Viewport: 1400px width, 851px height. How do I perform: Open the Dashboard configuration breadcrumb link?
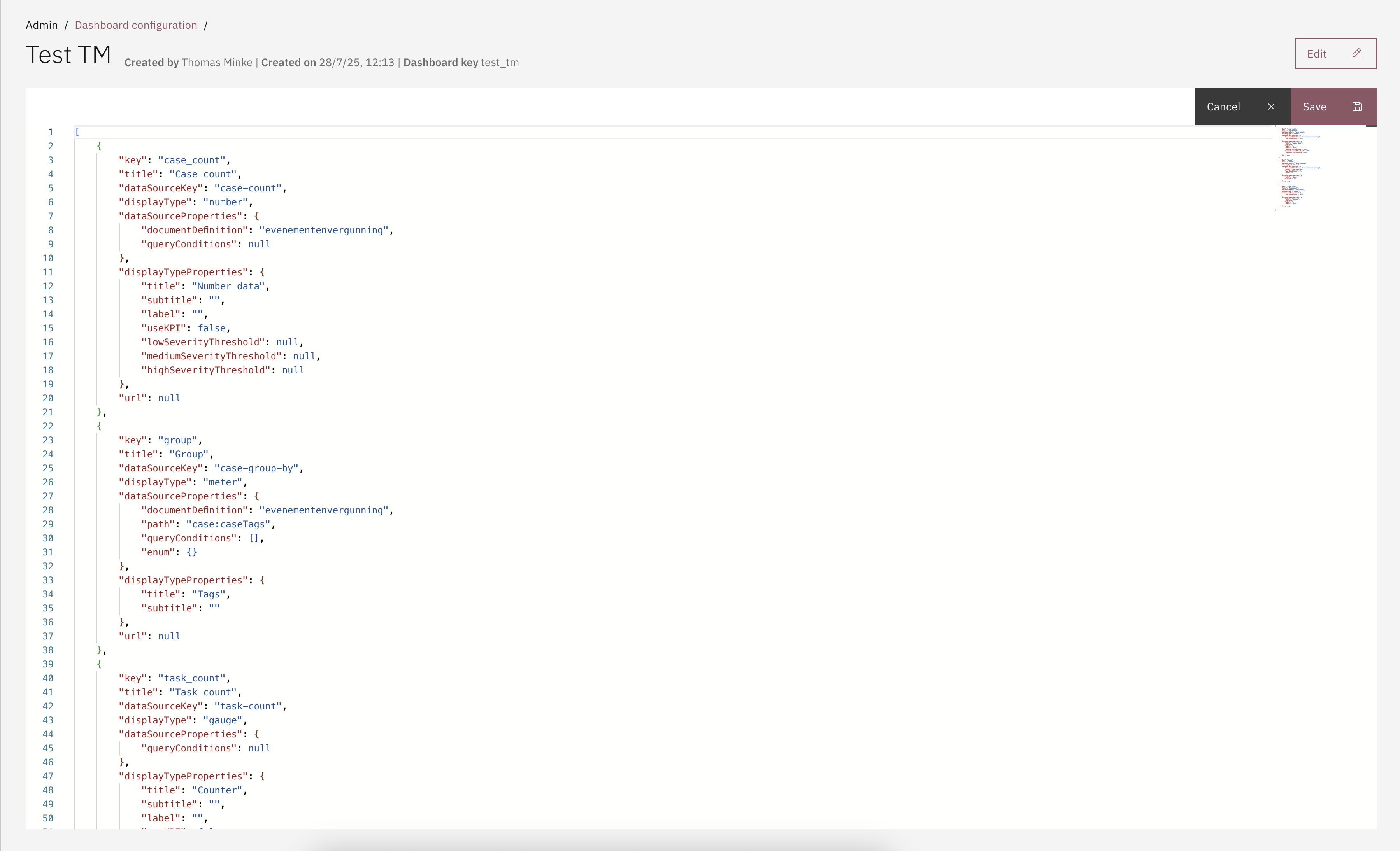coord(136,25)
